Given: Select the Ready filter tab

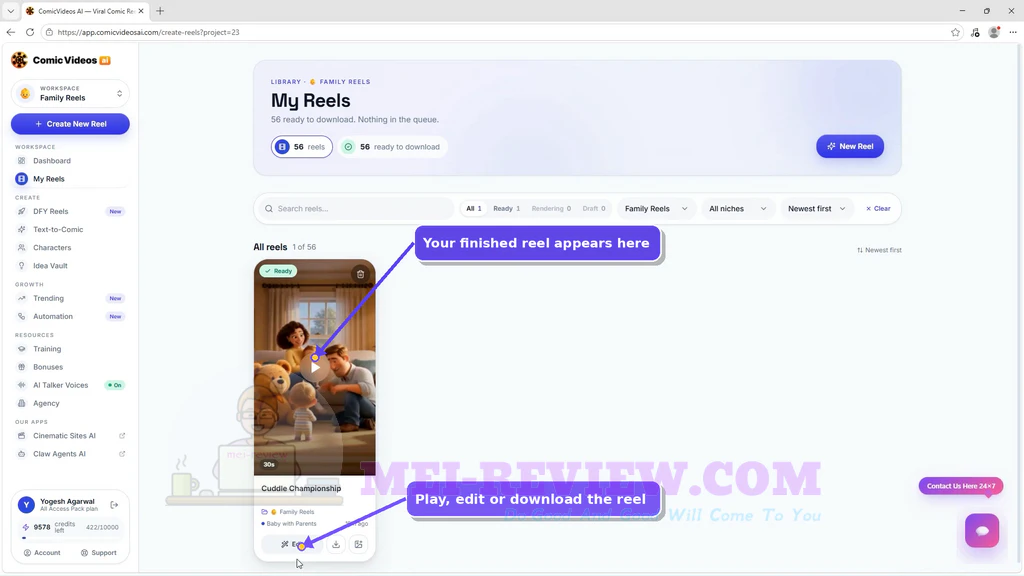Looking at the screenshot, I should (x=507, y=209).
